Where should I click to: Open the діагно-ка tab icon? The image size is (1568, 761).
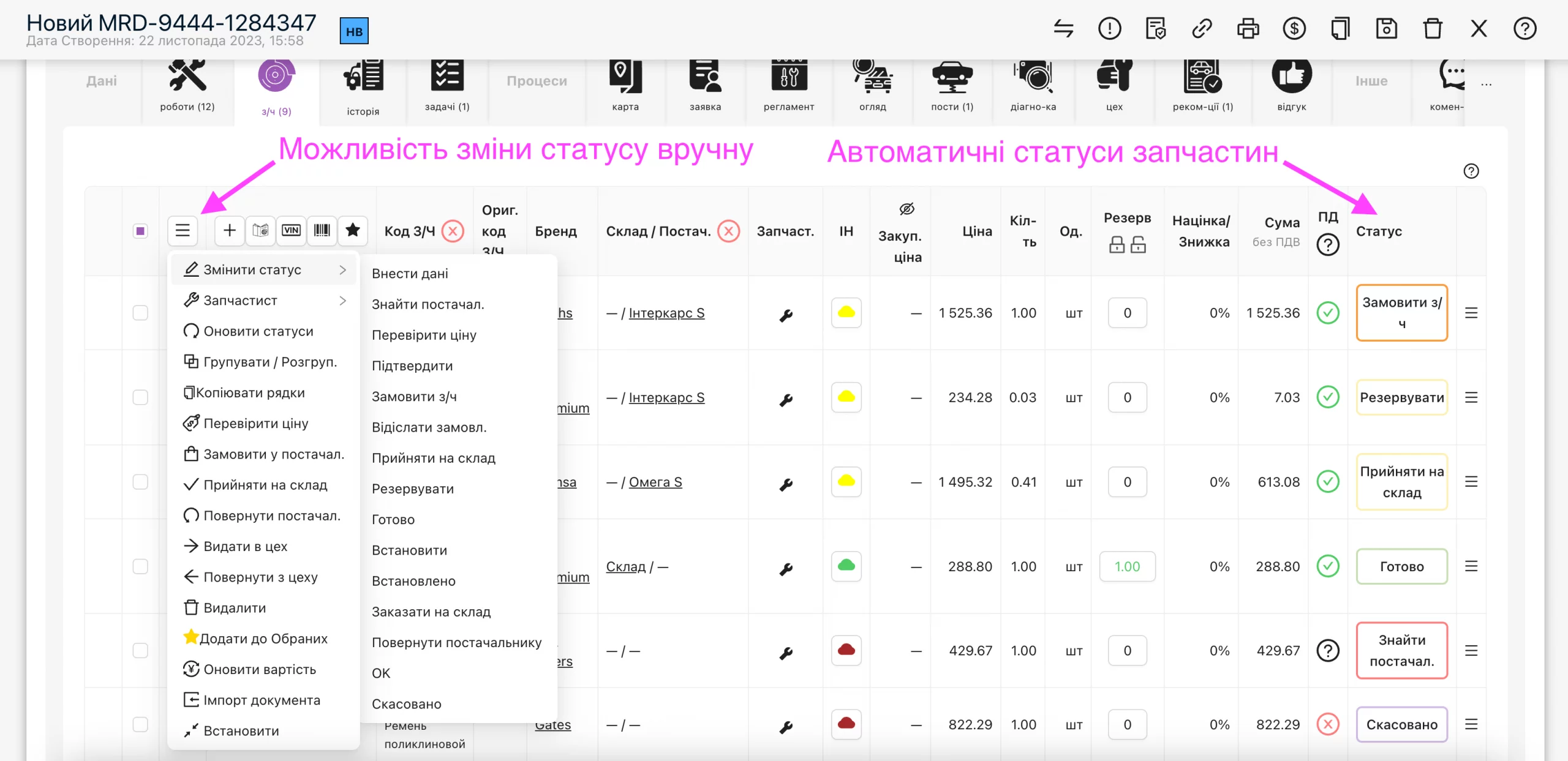pos(1033,77)
